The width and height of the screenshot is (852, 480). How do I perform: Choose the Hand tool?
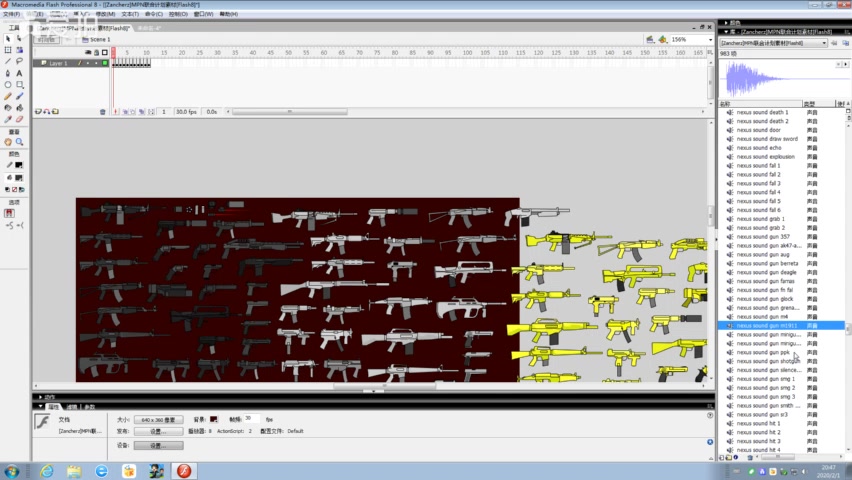tap(8, 142)
